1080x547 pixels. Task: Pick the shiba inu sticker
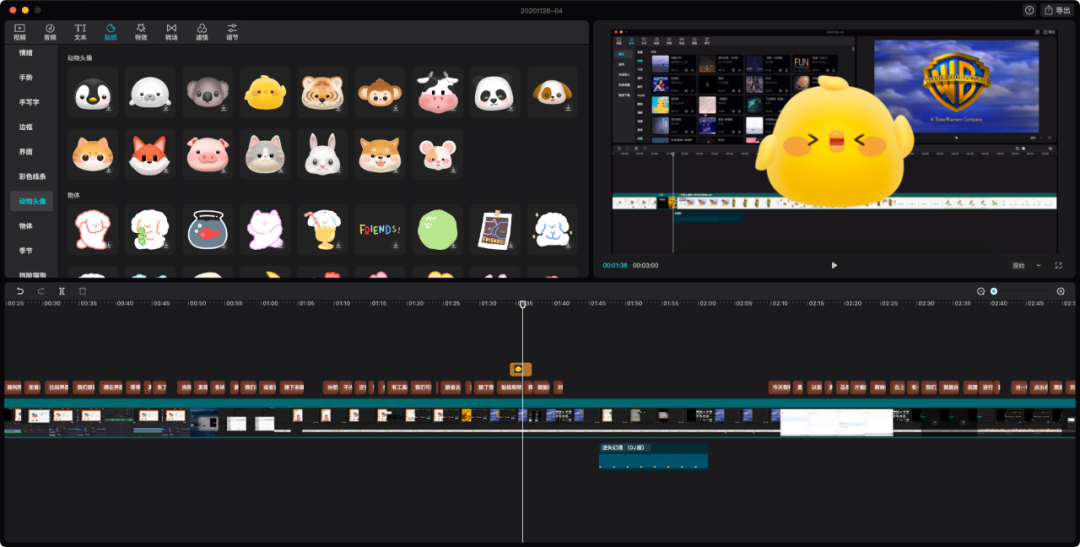tap(380, 154)
